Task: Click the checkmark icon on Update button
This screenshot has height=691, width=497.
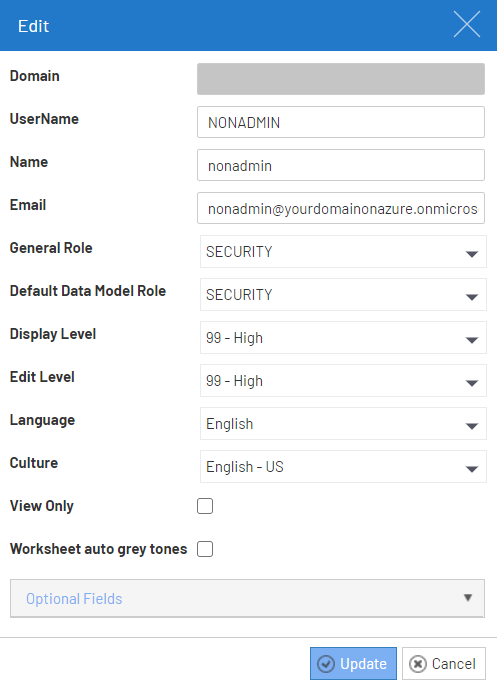Action: [326, 664]
